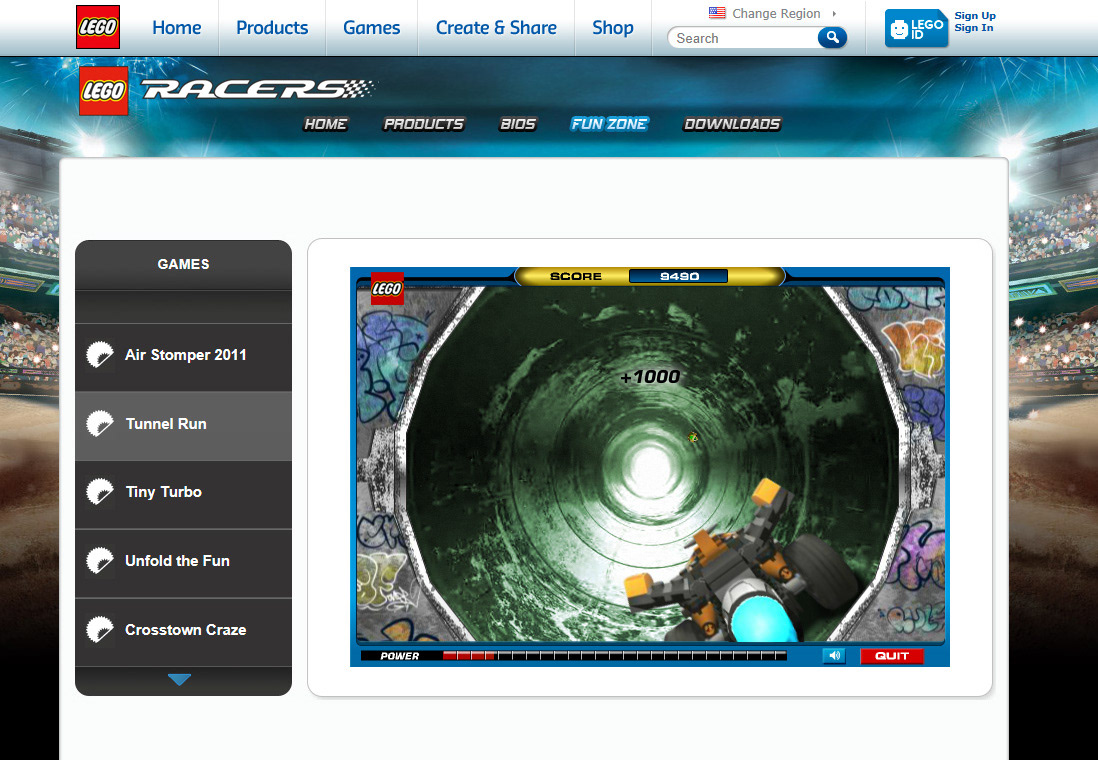
Task: Expand games list with blue down arrow
Action: click(x=179, y=679)
